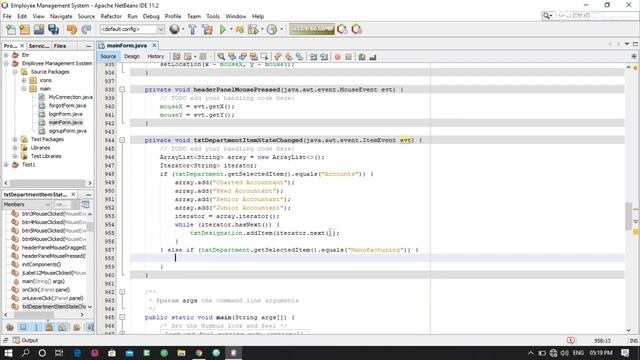Open the Refactor menu
Viewport: 640px width, 360px height.
111,16
